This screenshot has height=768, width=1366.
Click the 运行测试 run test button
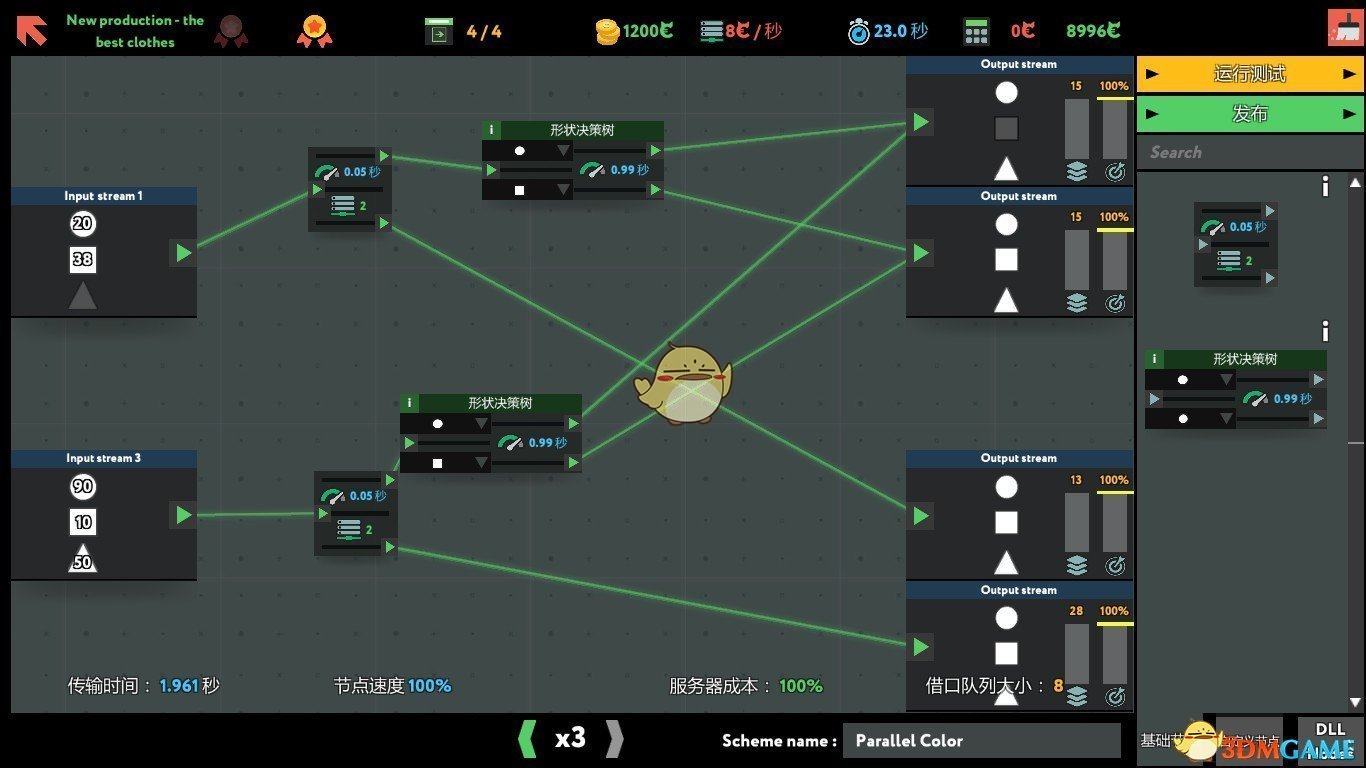[x=1250, y=74]
